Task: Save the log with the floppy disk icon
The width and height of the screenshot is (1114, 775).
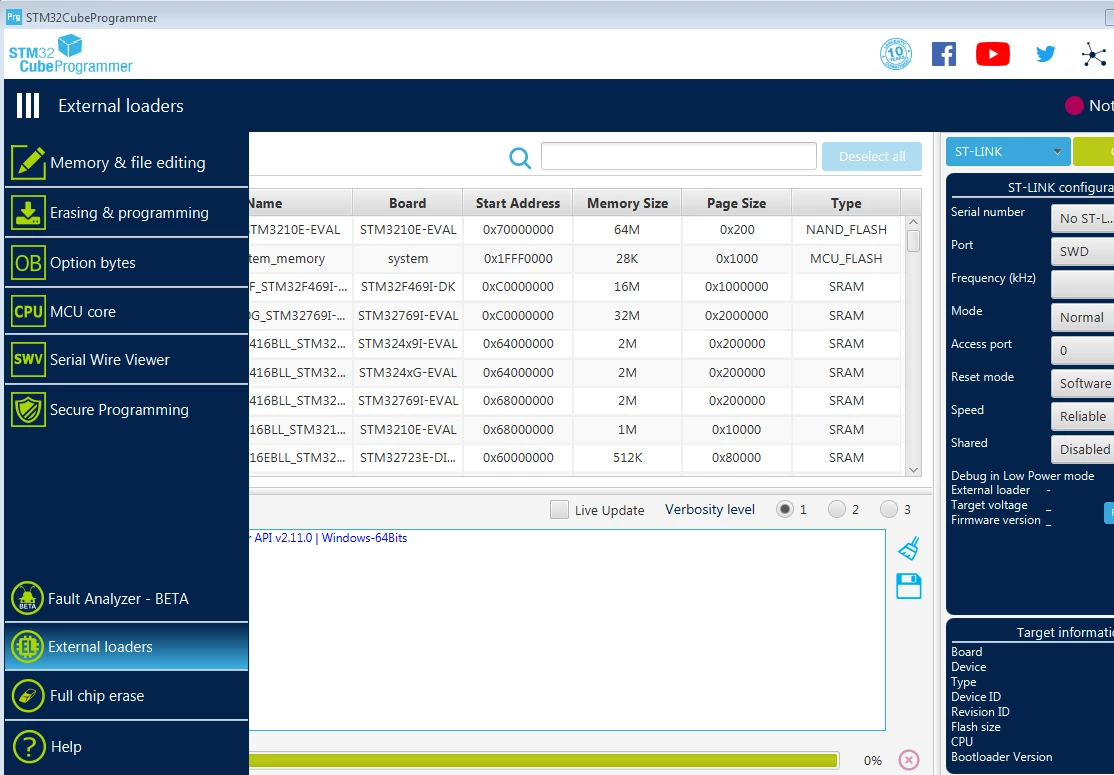Action: pyautogui.click(x=909, y=586)
